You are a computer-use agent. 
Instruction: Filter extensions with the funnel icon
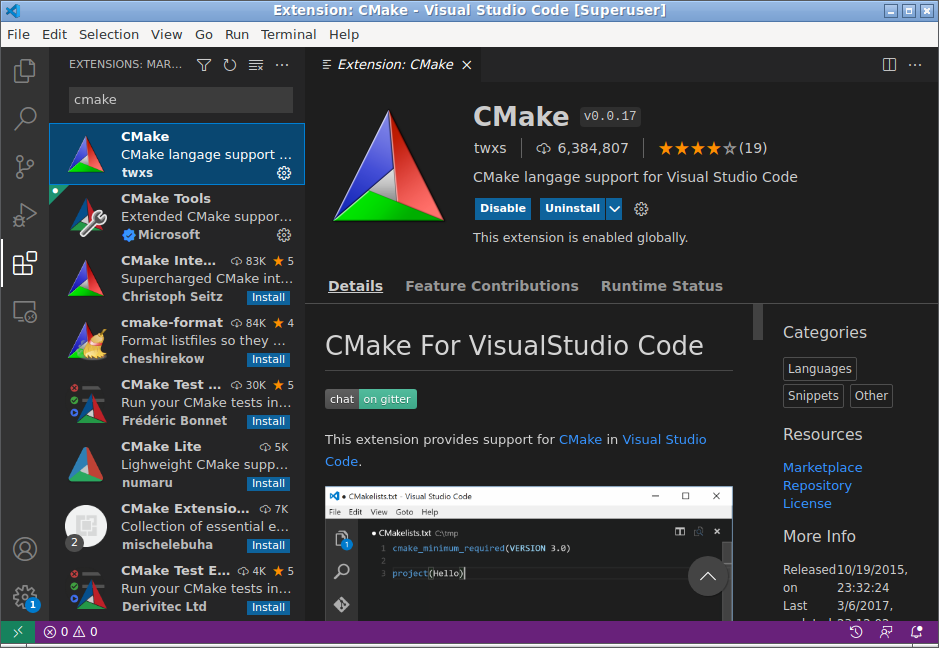pyautogui.click(x=204, y=65)
